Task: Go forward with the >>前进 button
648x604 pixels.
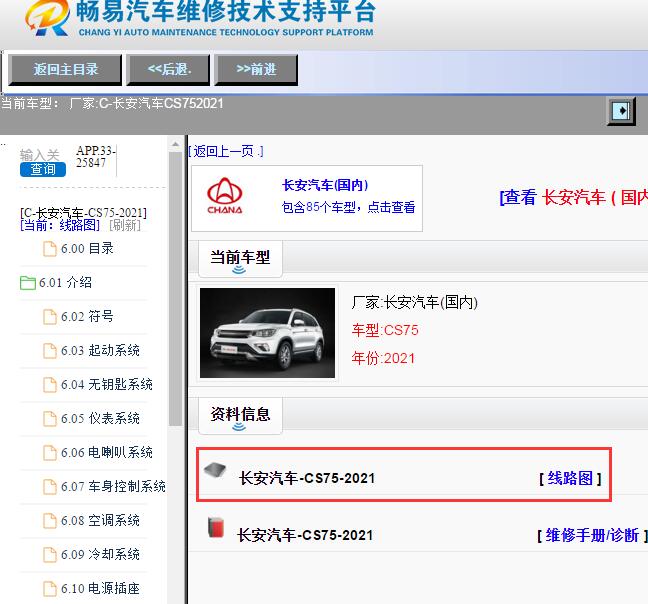Action: point(256,69)
